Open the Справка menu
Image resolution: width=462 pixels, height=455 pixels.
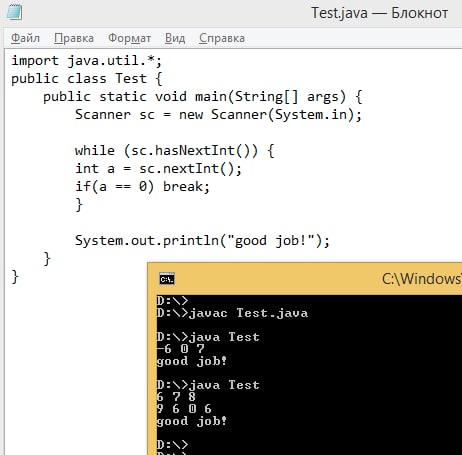point(222,38)
